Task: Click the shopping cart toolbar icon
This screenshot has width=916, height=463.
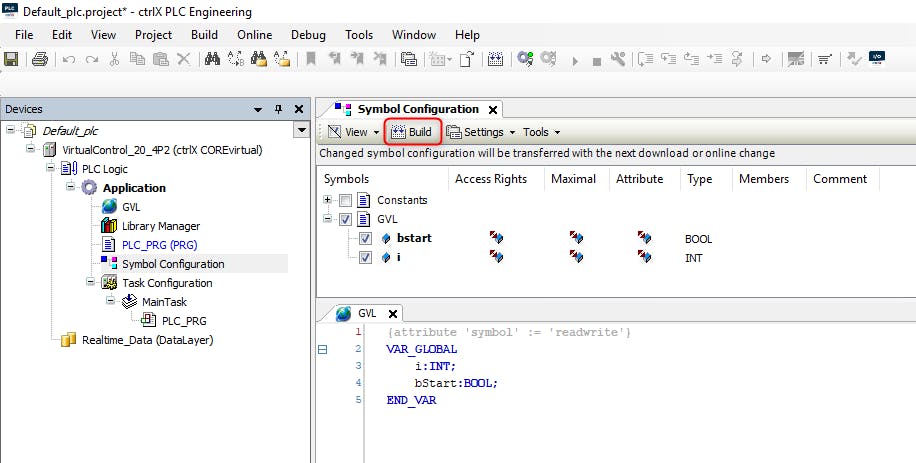Action: [x=824, y=59]
